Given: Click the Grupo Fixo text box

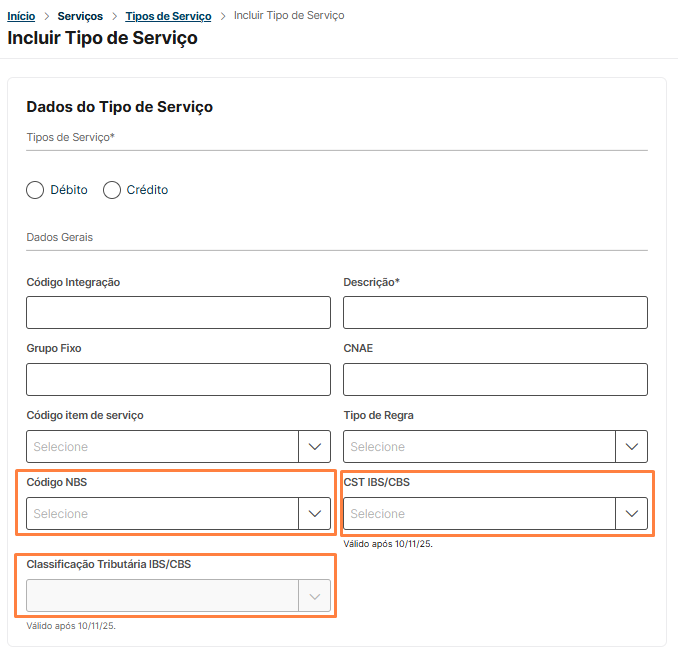Looking at the screenshot, I should [178, 379].
